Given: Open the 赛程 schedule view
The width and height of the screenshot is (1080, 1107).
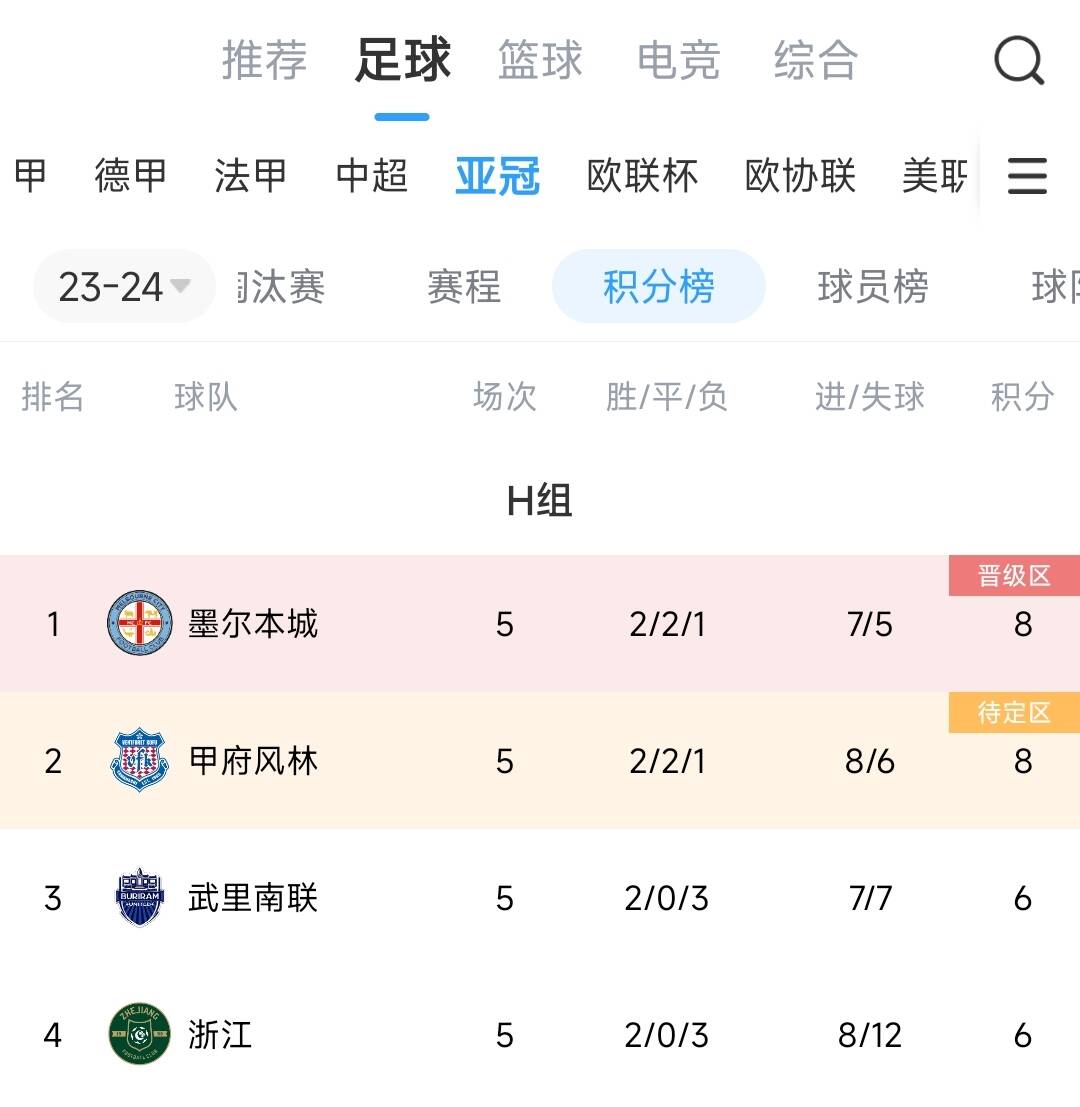Looking at the screenshot, I should [463, 287].
